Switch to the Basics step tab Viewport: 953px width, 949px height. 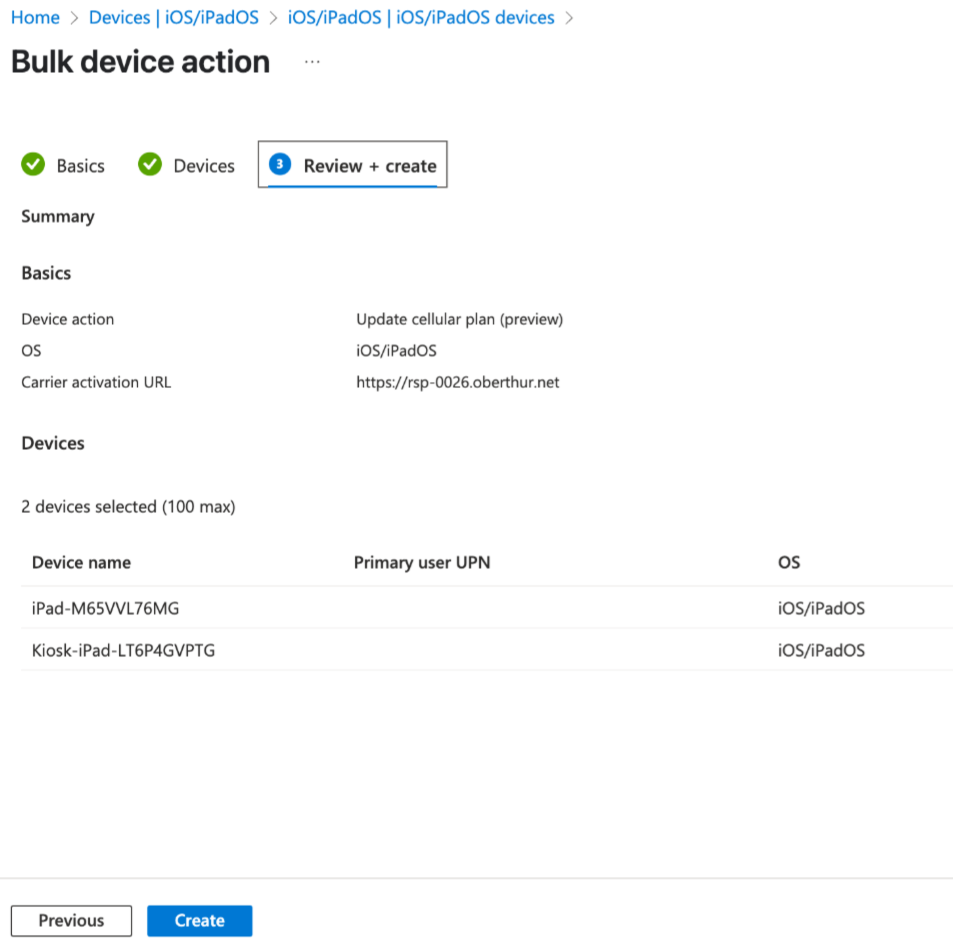click(80, 166)
